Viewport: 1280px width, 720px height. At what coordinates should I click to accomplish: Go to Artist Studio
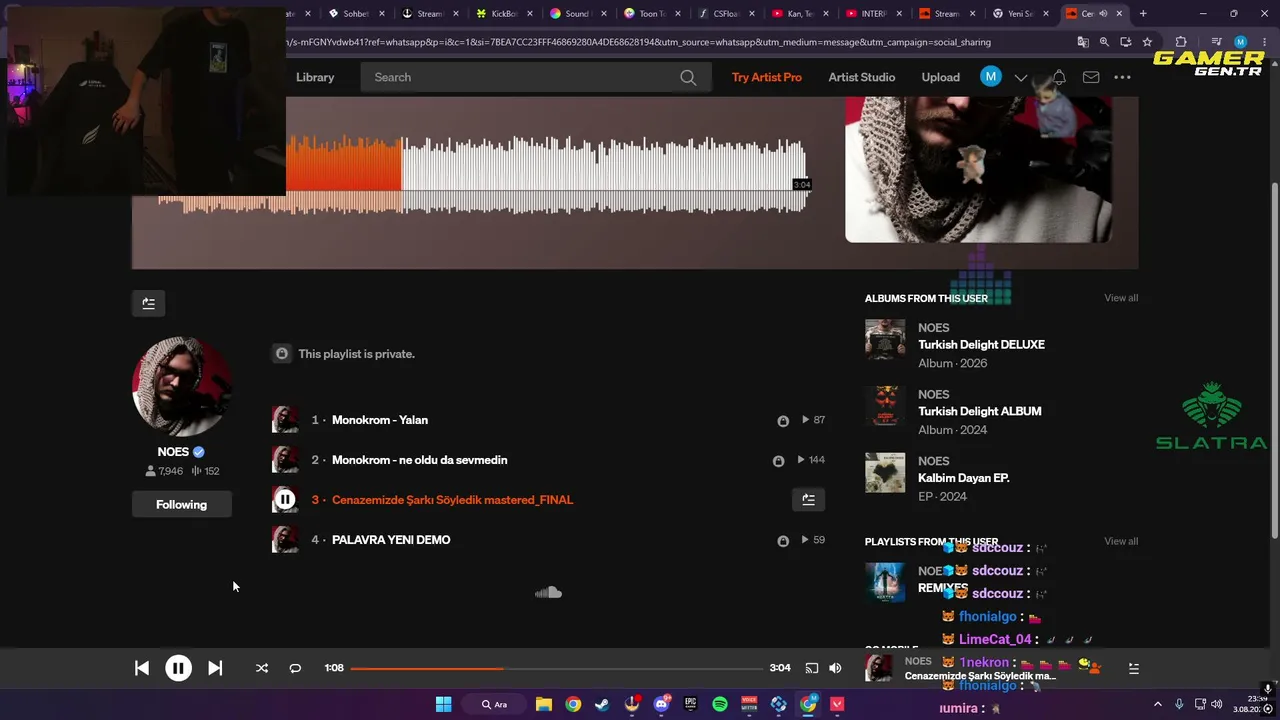(862, 77)
